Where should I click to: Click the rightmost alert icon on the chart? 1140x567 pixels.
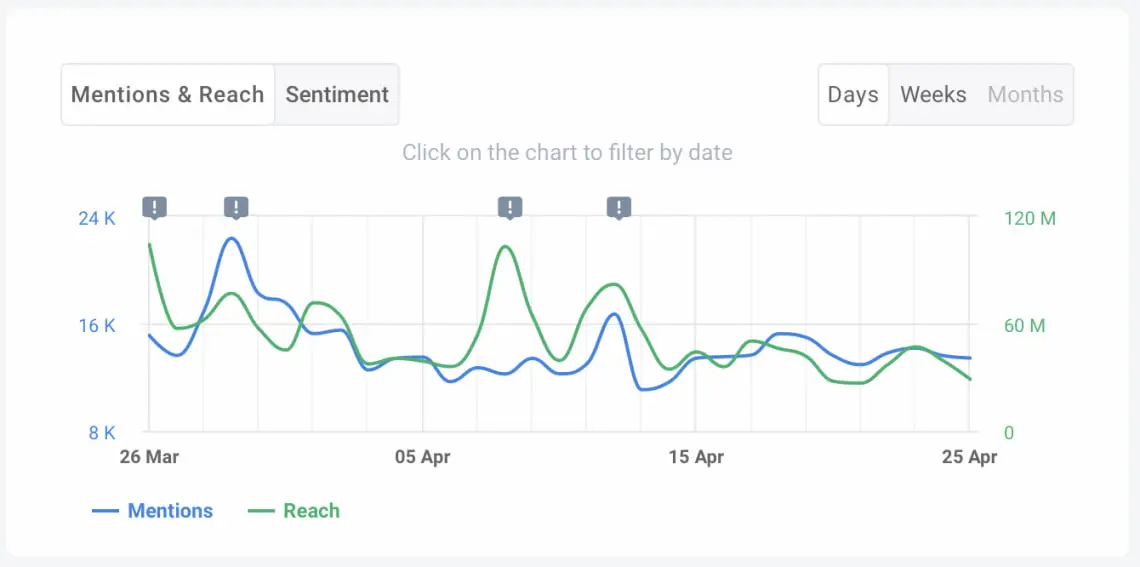tap(619, 207)
